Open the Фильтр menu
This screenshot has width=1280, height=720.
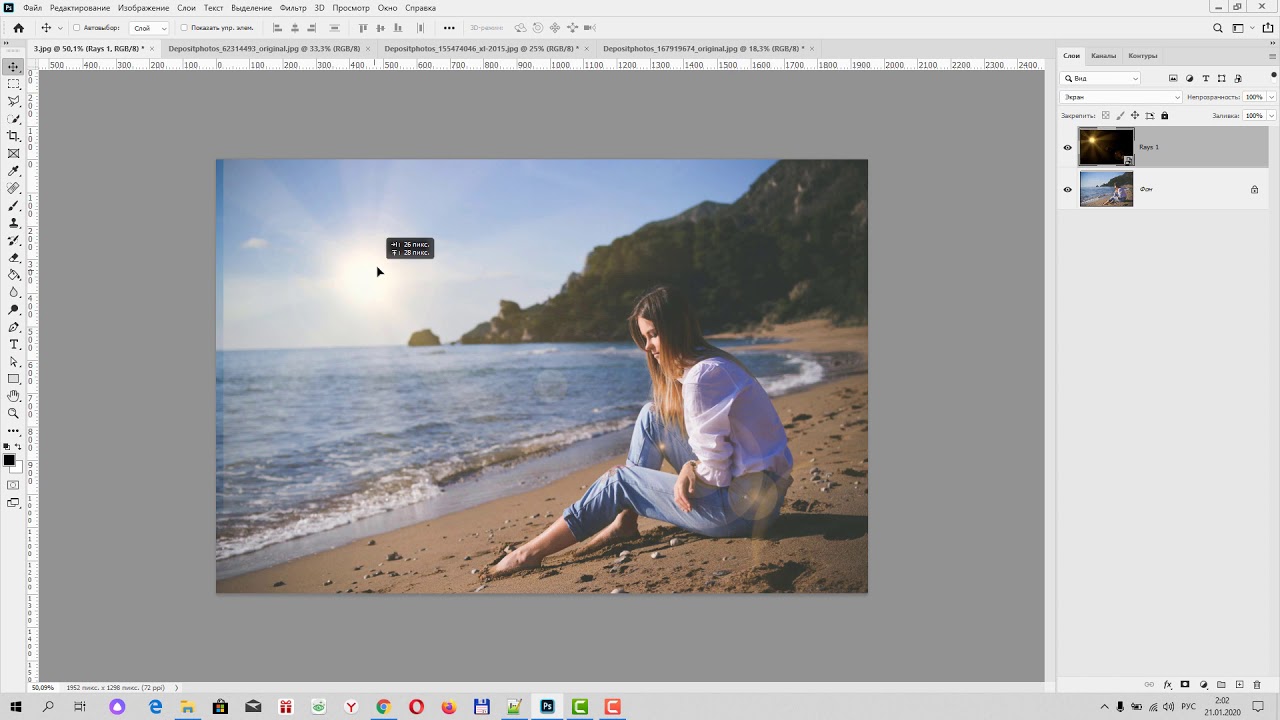pyautogui.click(x=293, y=7)
